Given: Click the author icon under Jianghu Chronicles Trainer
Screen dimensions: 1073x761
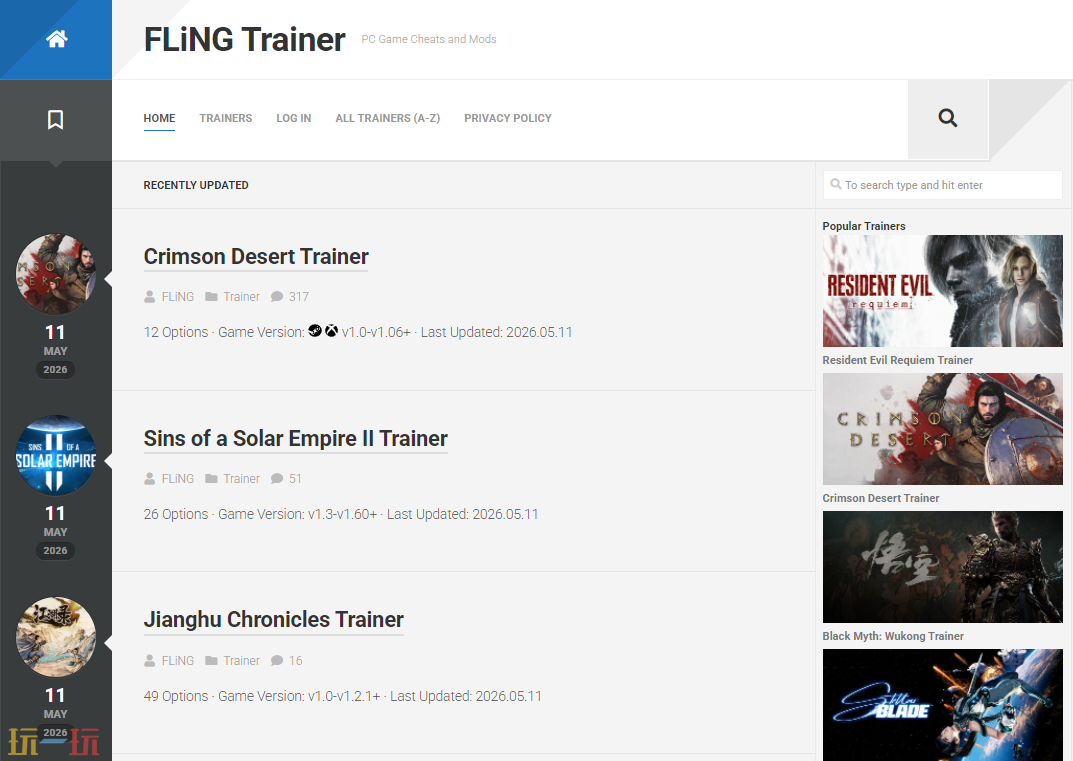Looking at the screenshot, I should (149, 660).
